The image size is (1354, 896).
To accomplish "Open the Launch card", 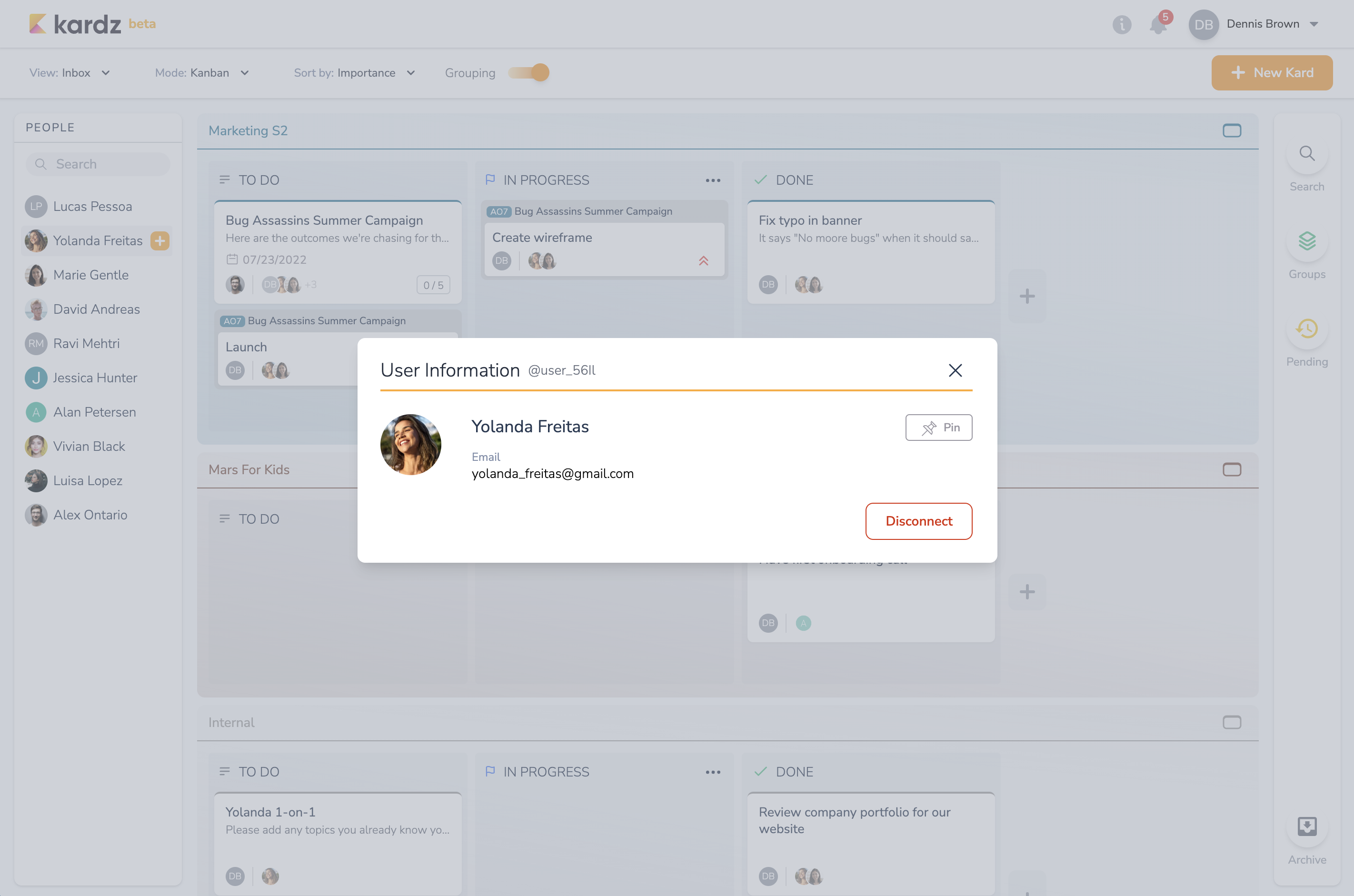I will pos(289,359).
